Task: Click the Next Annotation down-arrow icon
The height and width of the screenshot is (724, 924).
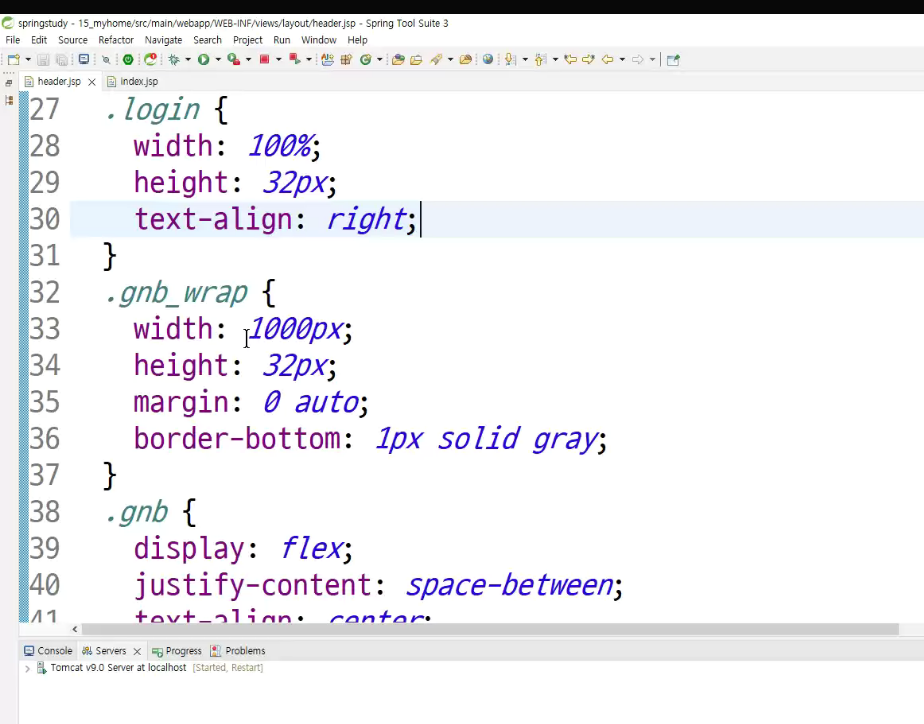Action: pos(511,59)
